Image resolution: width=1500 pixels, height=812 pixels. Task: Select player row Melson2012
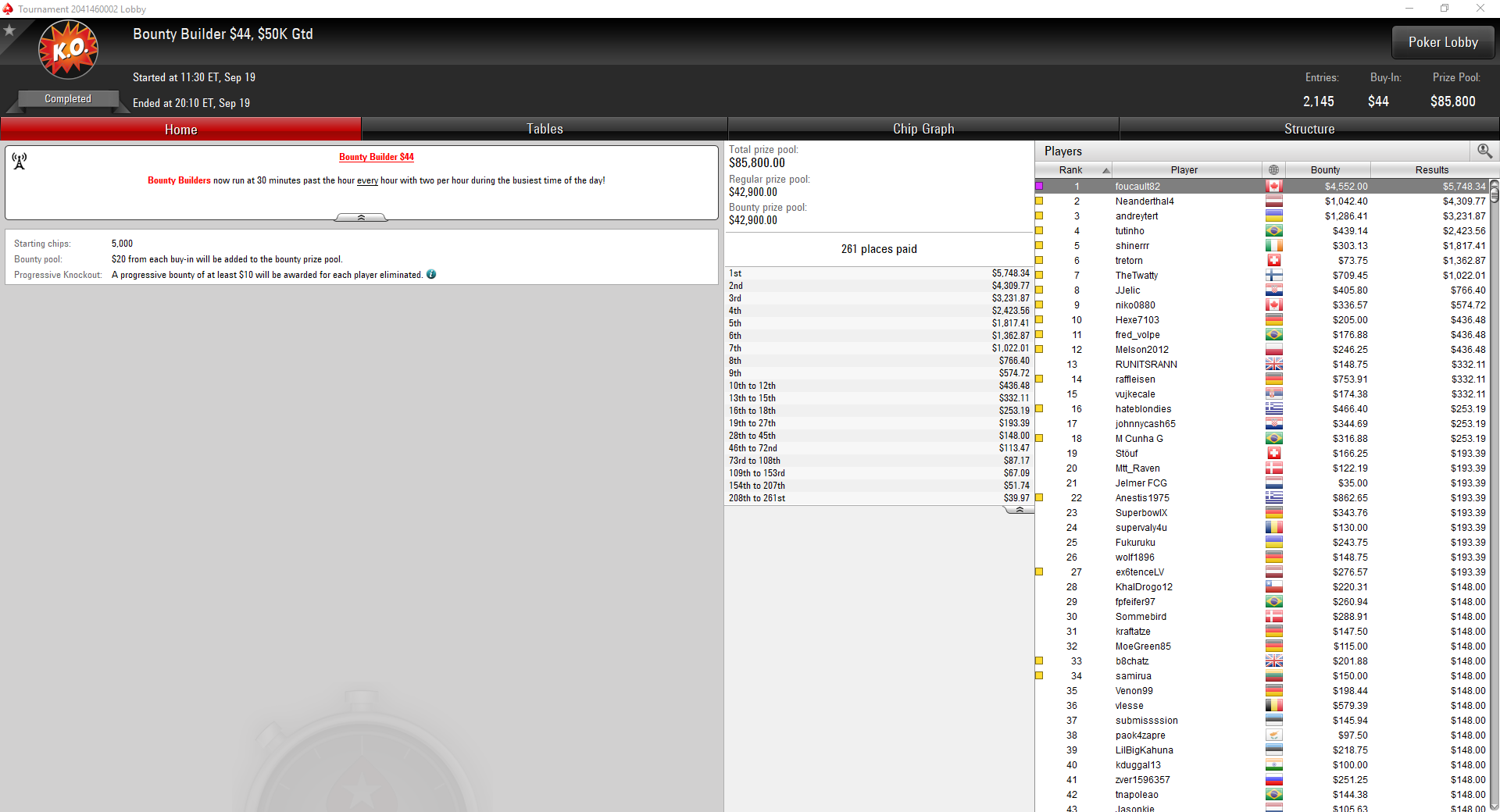[1262, 349]
